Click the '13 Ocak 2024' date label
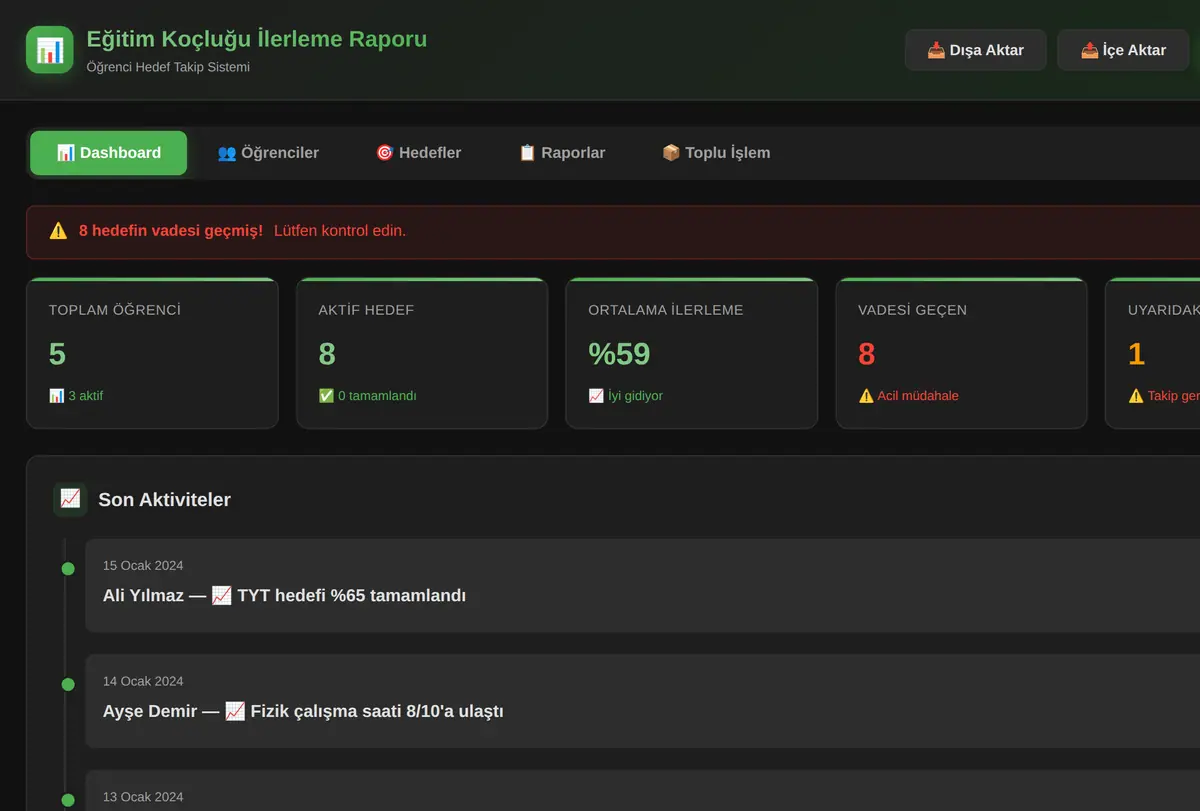Image resolution: width=1200 pixels, height=811 pixels. pos(143,798)
